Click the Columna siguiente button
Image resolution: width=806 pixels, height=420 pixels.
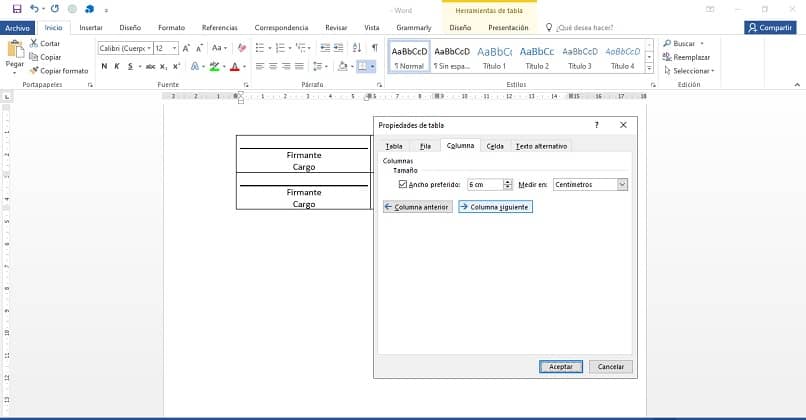[495, 207]
